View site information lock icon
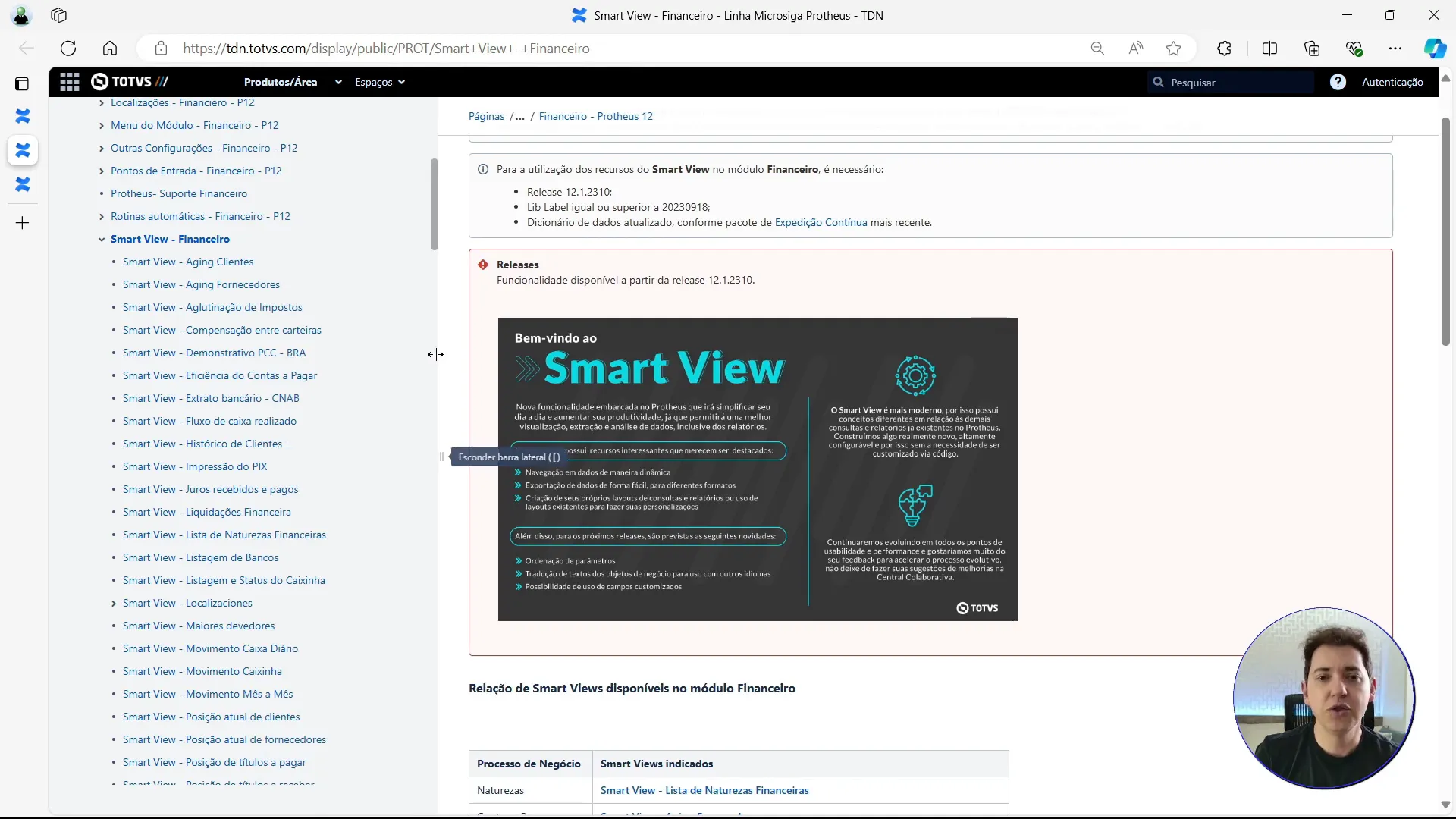The image size is (1456, 819). click(x=161, y=49)
